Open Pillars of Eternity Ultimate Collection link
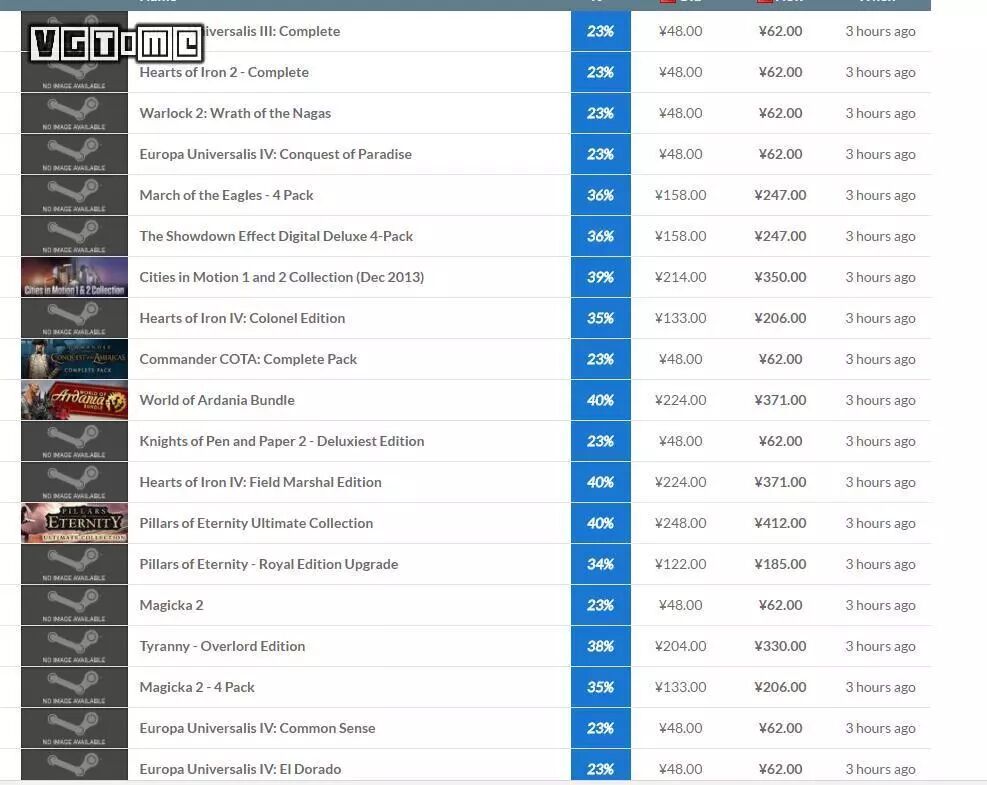The height and width of the screenshot is (785, 987). tap(256, 522)
